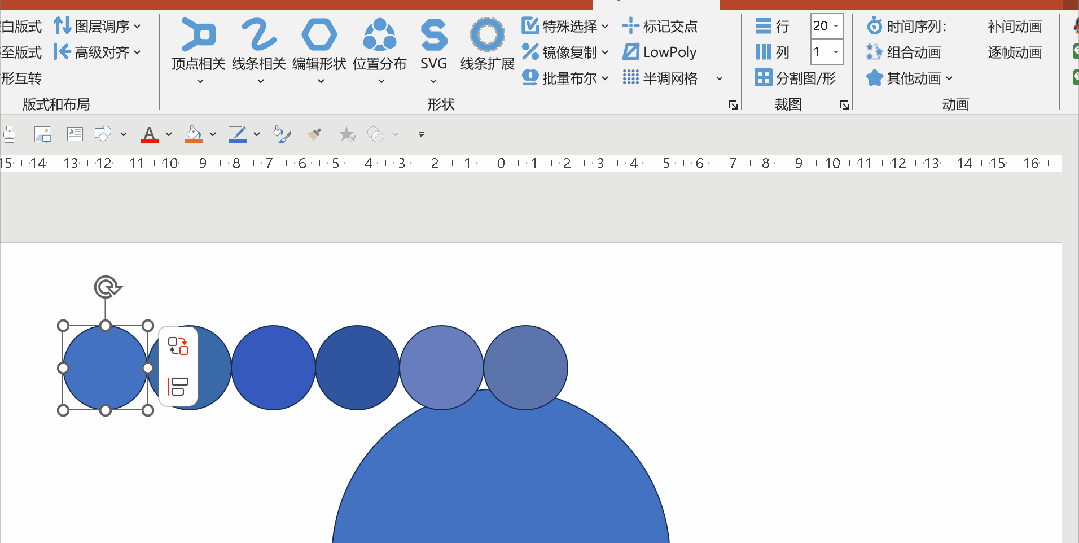This screenshot has height=543, width=1079.
Task: Click the 补间动画 button
Action: (x=1014, y=26)
